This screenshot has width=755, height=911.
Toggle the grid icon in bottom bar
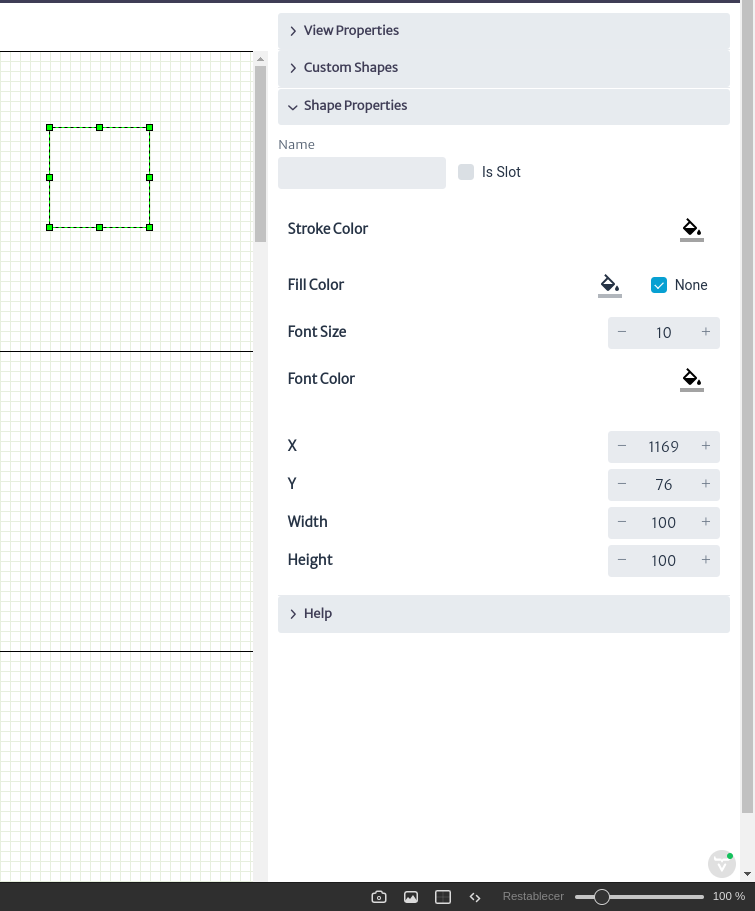(443, 896)
